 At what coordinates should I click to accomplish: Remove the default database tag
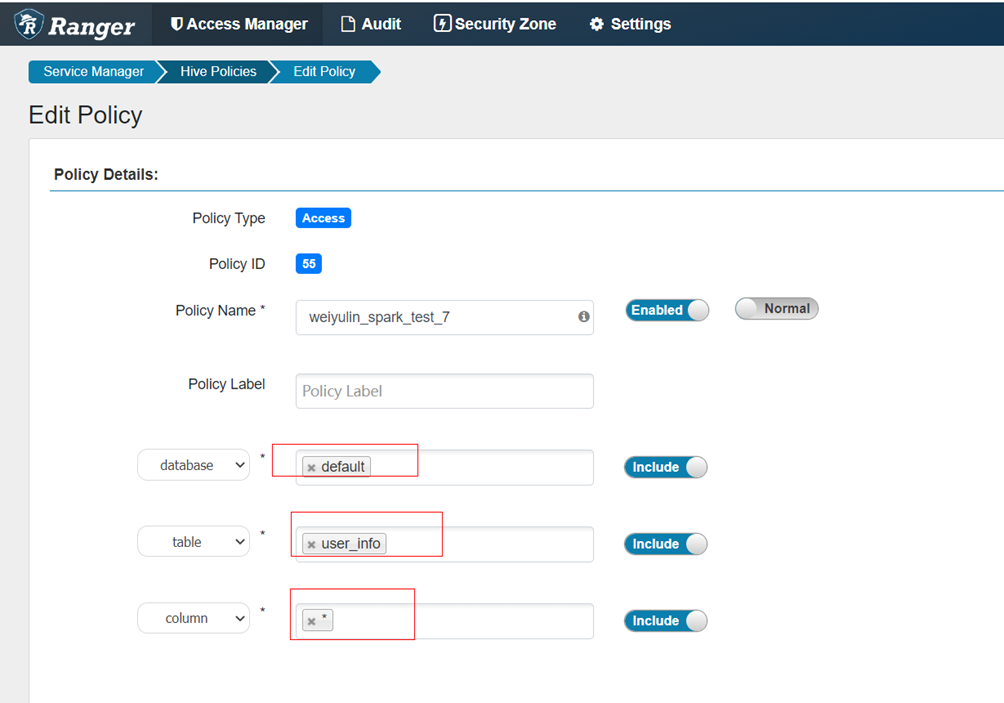click(311, 468)
